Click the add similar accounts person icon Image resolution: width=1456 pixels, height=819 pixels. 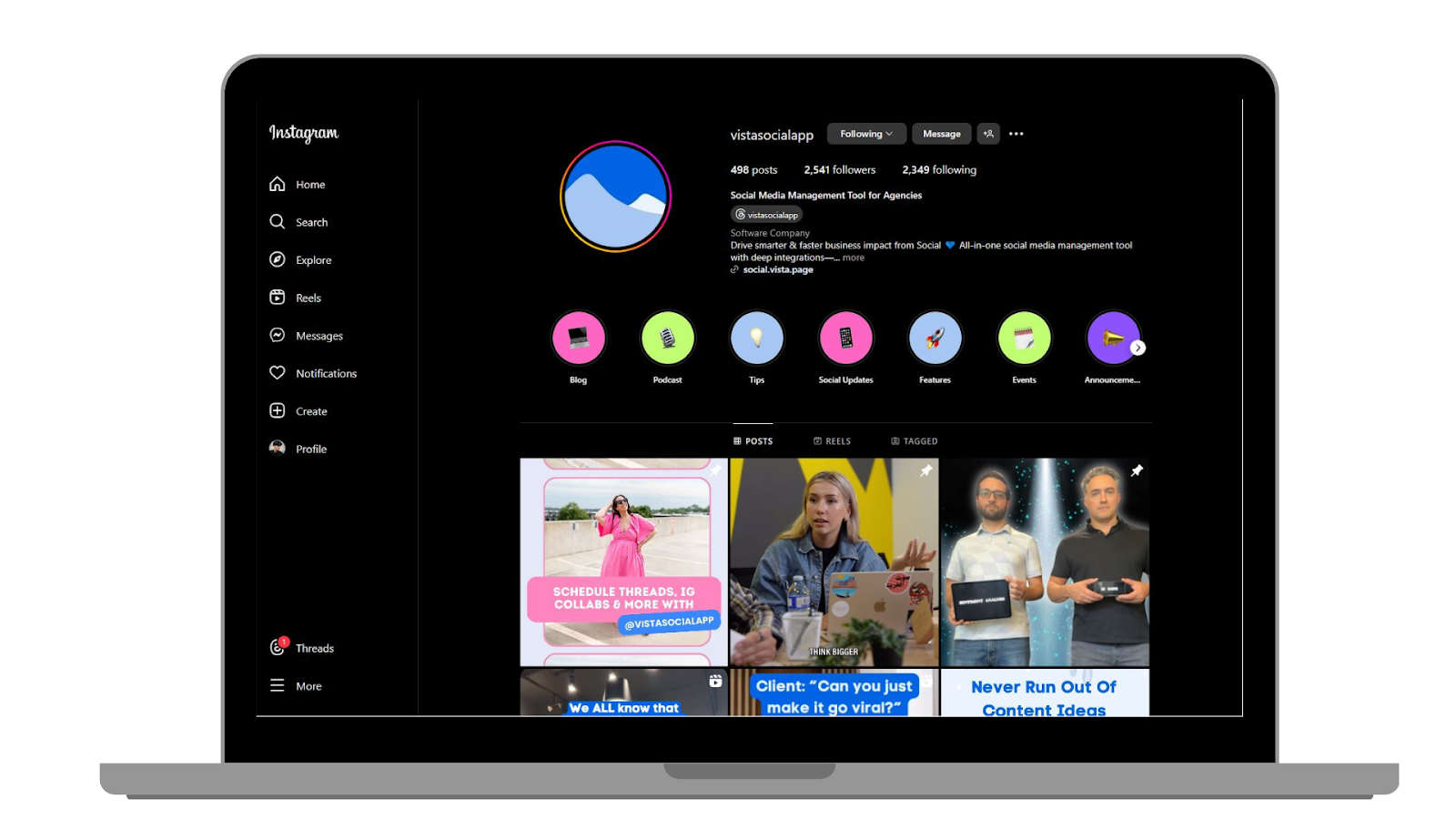click(988, 134)
